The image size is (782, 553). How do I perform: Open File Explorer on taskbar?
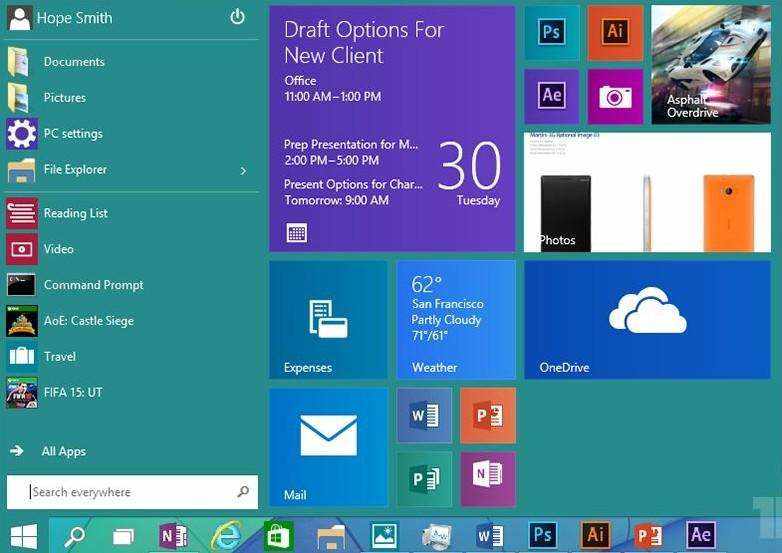pyautogui.click(x=331, y=537)
